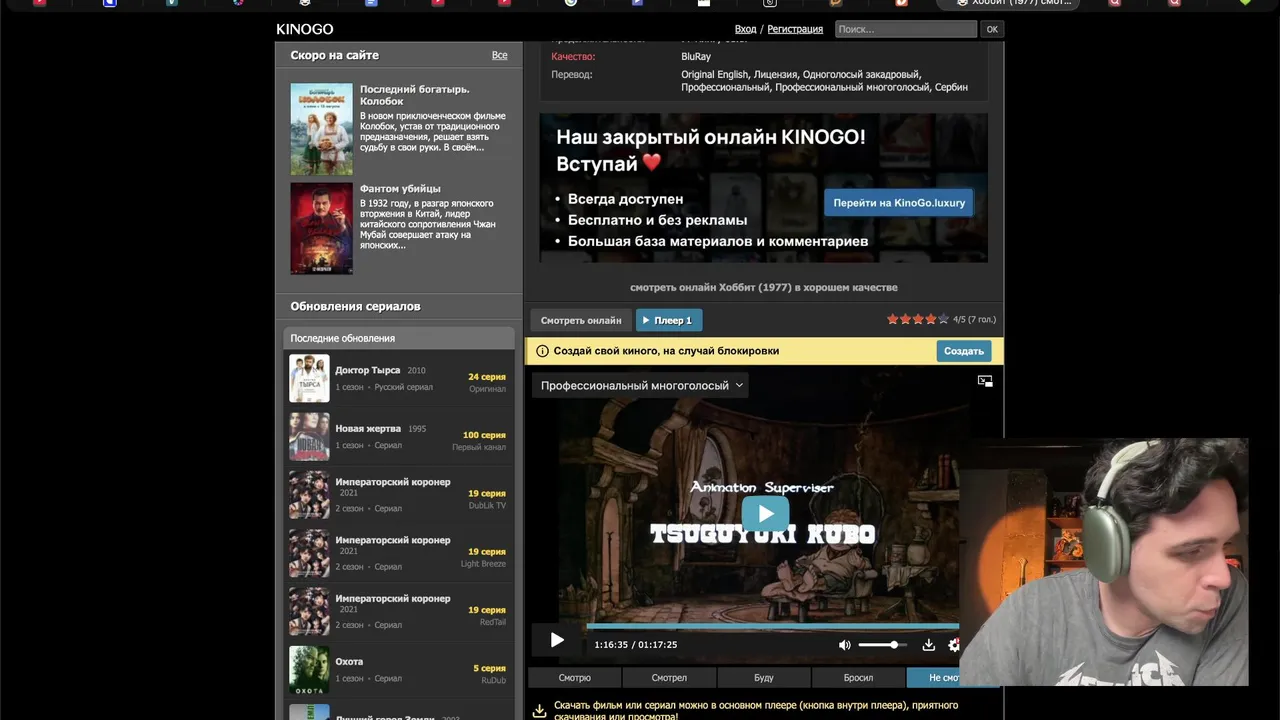Click the 24 серия label
Image resolution: width=1280 pixels, height=720 pixels.
[487, 377]
